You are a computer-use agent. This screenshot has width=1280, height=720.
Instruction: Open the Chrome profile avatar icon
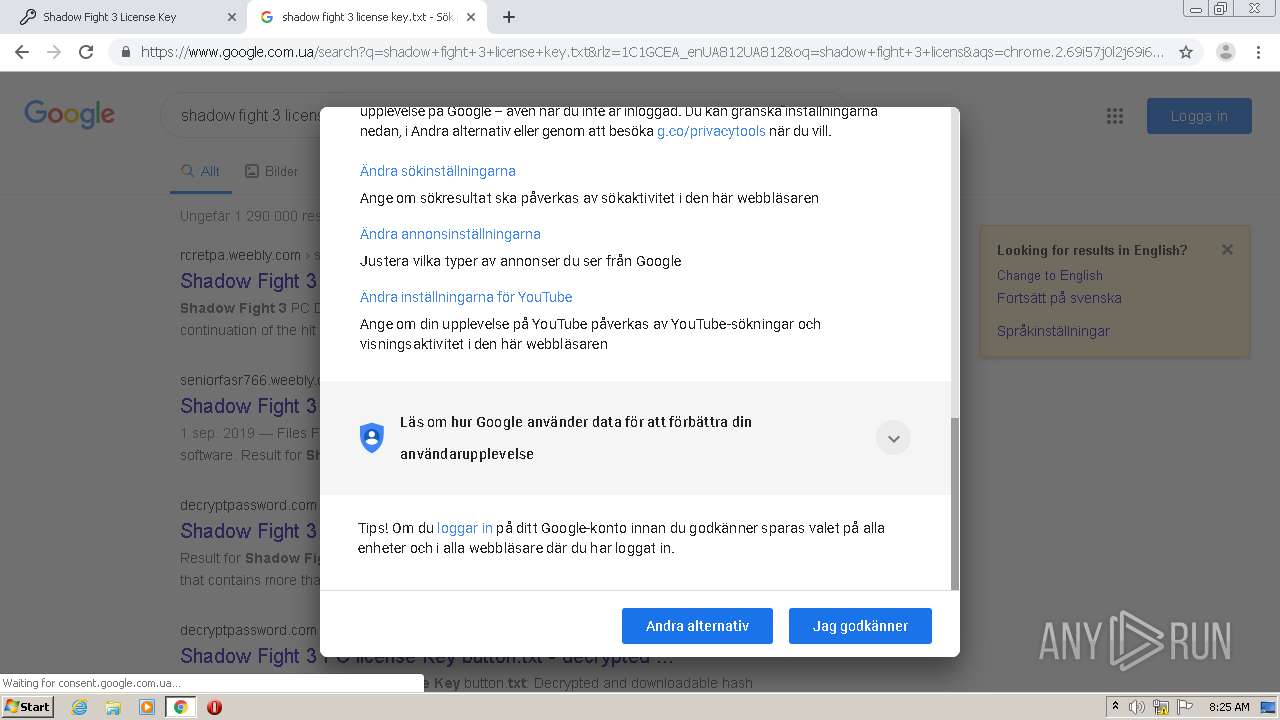coord(1225,52)
